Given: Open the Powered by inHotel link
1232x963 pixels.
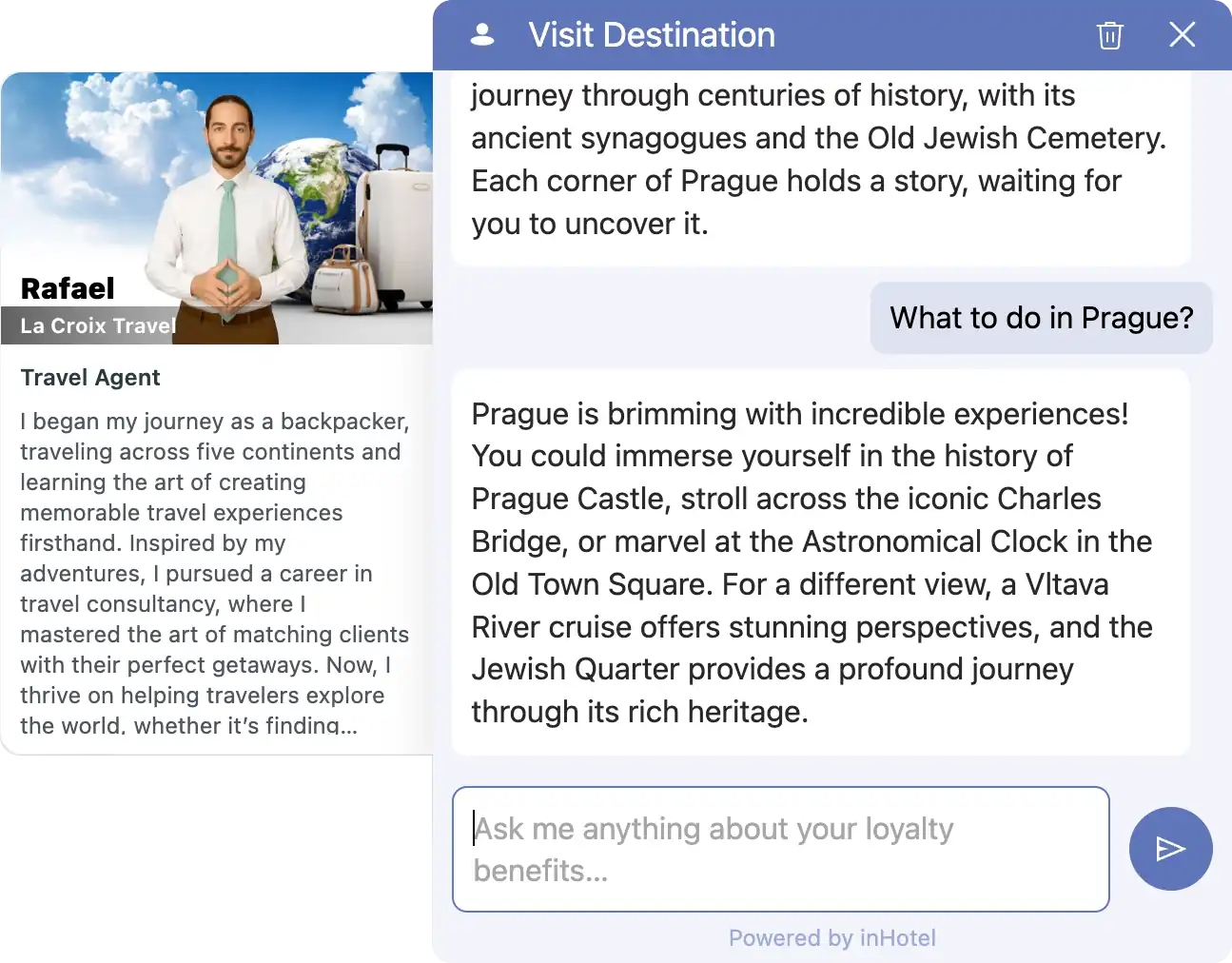Looking at the screenshot, I should [x=832, y=937].
